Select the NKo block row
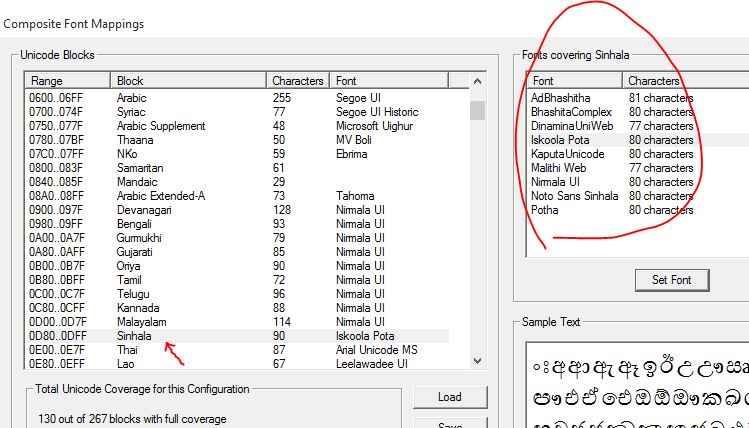 point(237,154)
